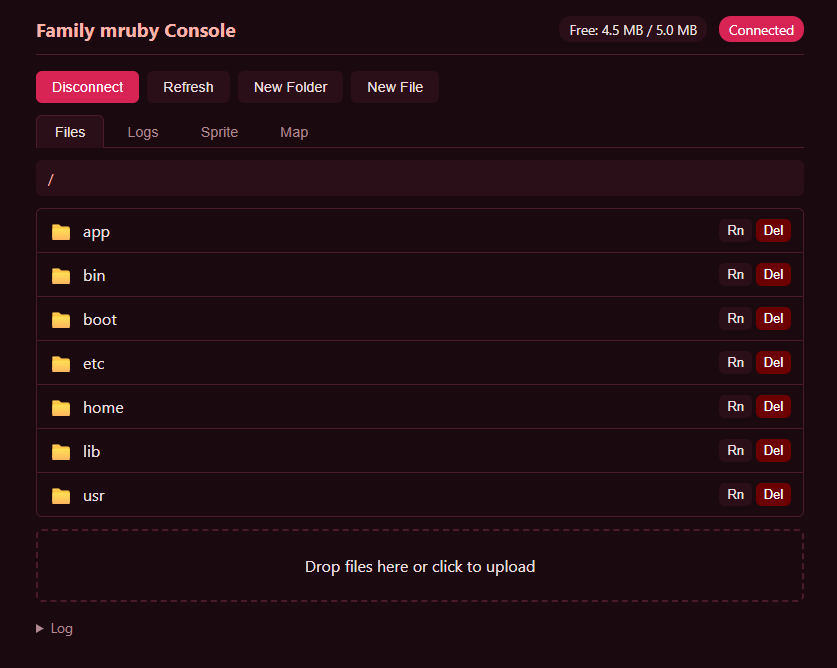Delete the home folder
Viewport: 837px width, 668px height.
(773, 407)
